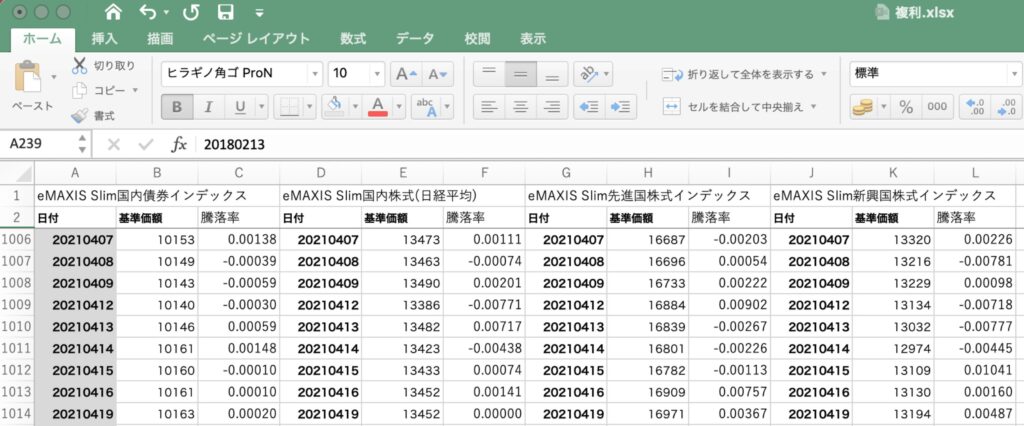Open the font color dropdown arrow
1024x426 pixels.
pyautogui.click(x=399, y=106)
